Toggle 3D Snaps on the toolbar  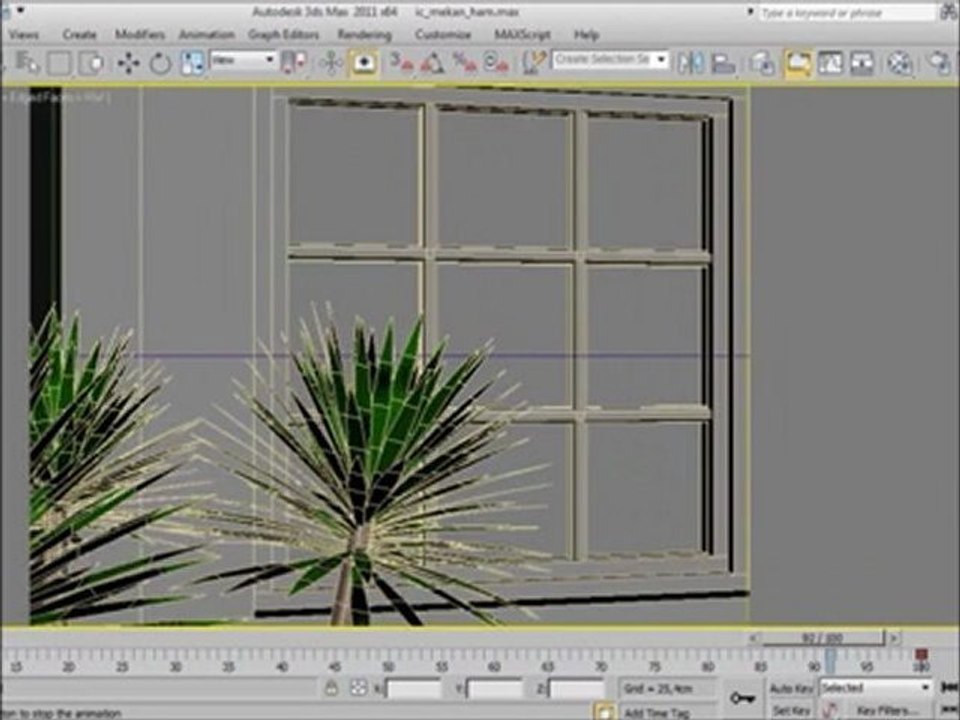402,63
